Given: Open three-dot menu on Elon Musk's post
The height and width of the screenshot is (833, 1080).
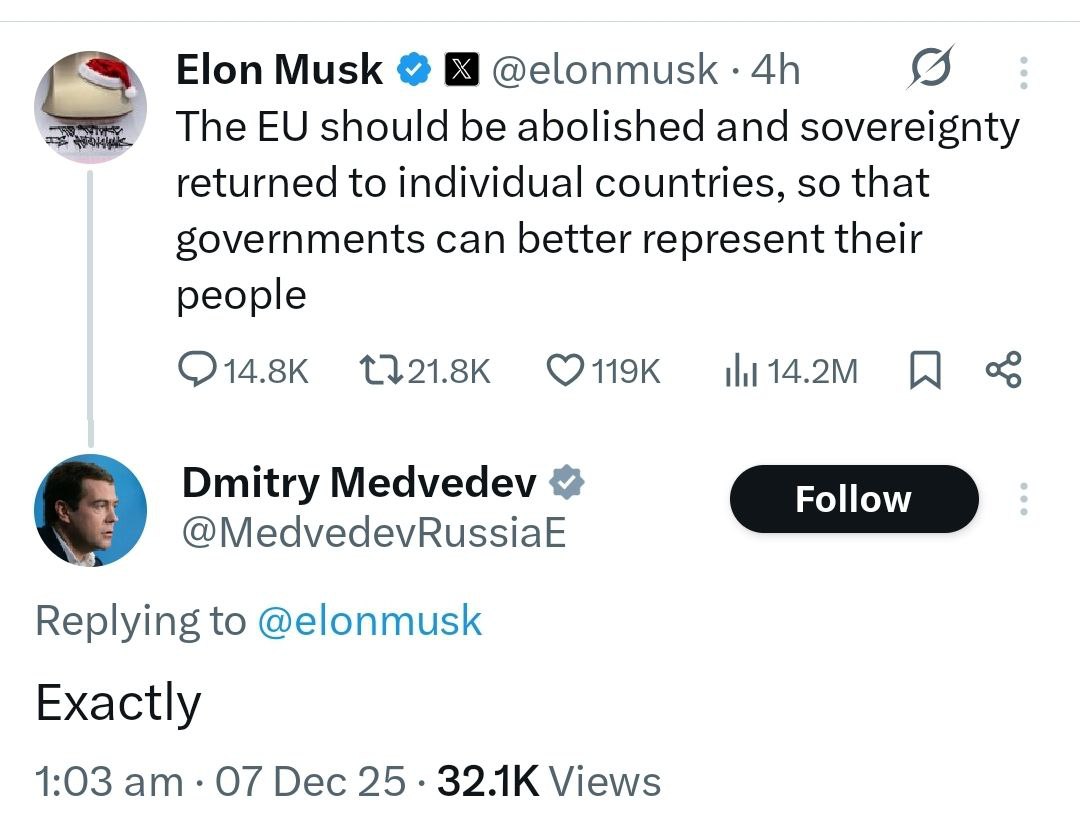Looking at the screenshot, I should coord(1022,72).
